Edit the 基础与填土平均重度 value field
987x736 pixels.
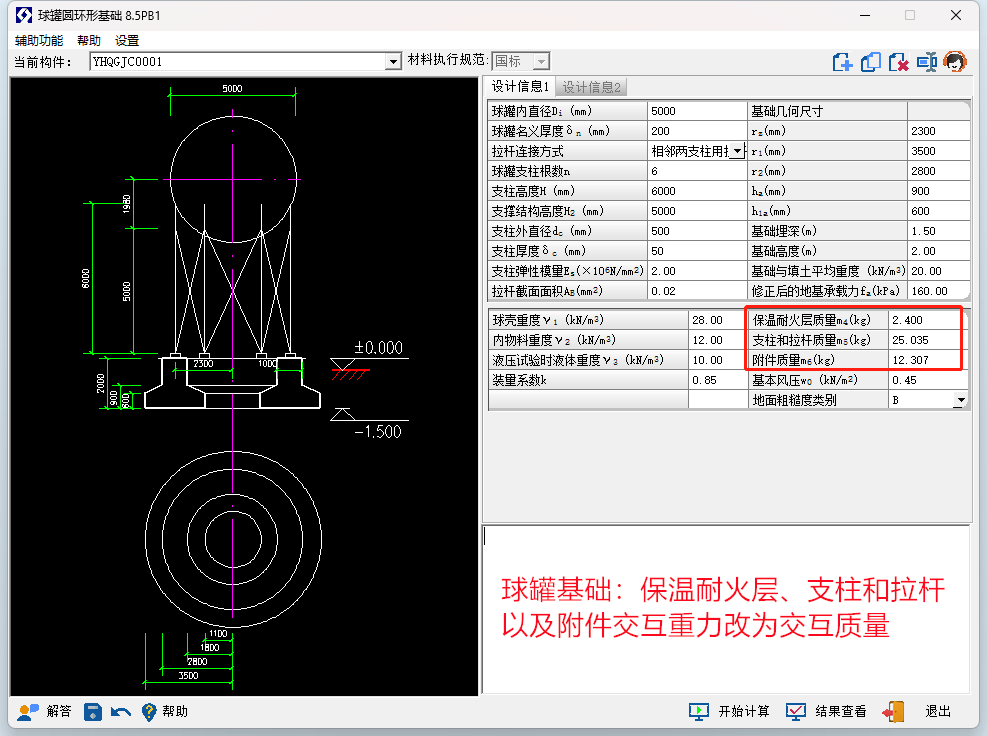click(x=939, y=271)
